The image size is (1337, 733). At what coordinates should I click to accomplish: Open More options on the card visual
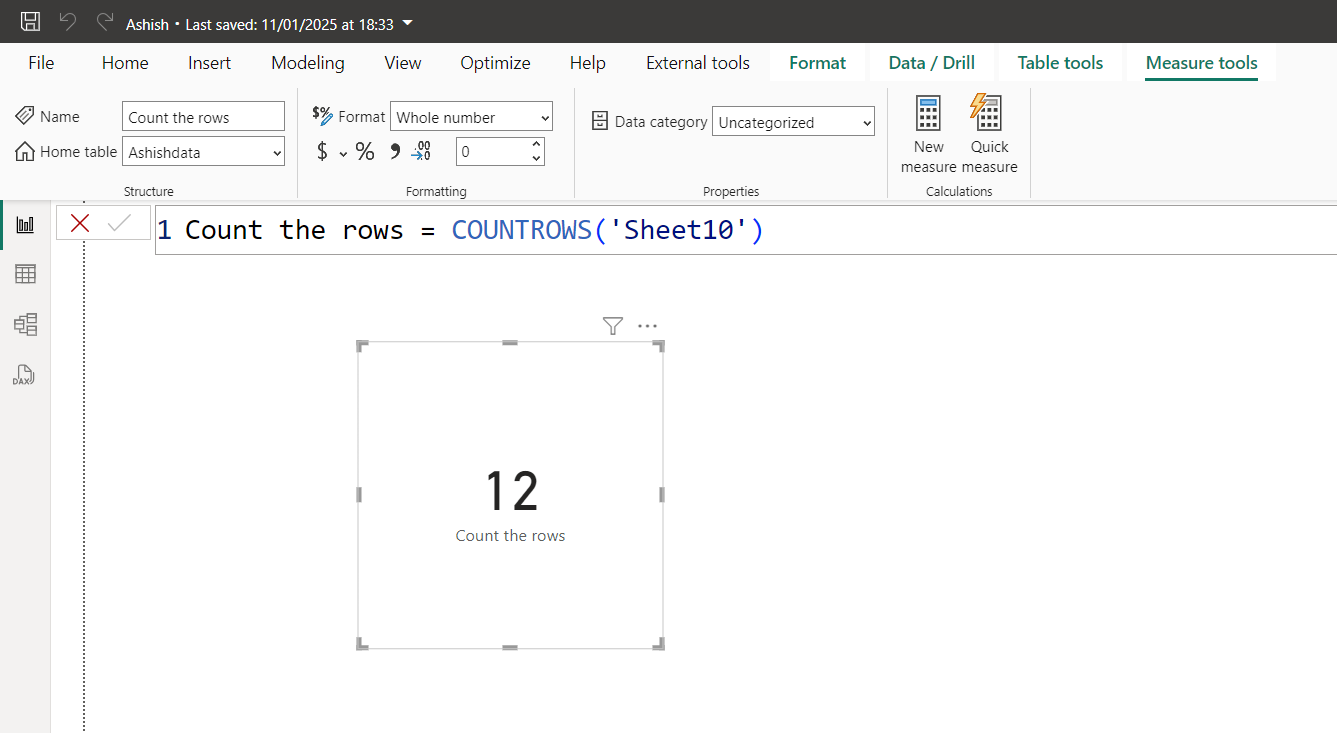(647, 325)
